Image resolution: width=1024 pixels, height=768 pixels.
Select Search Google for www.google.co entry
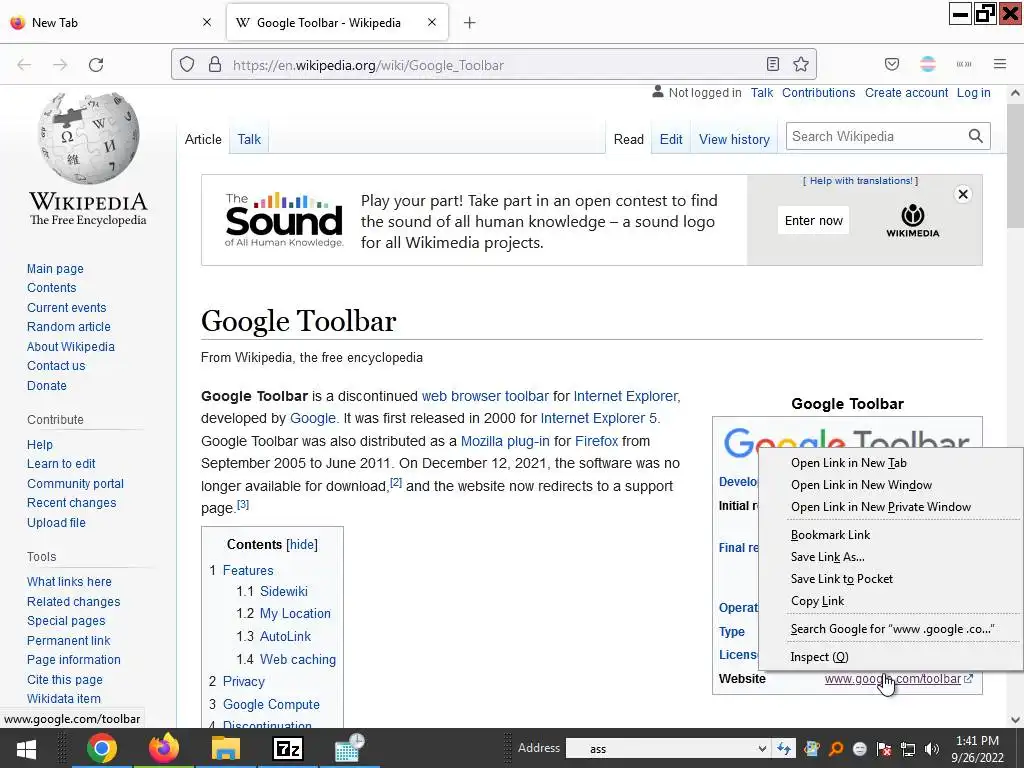tap(891, 629)
